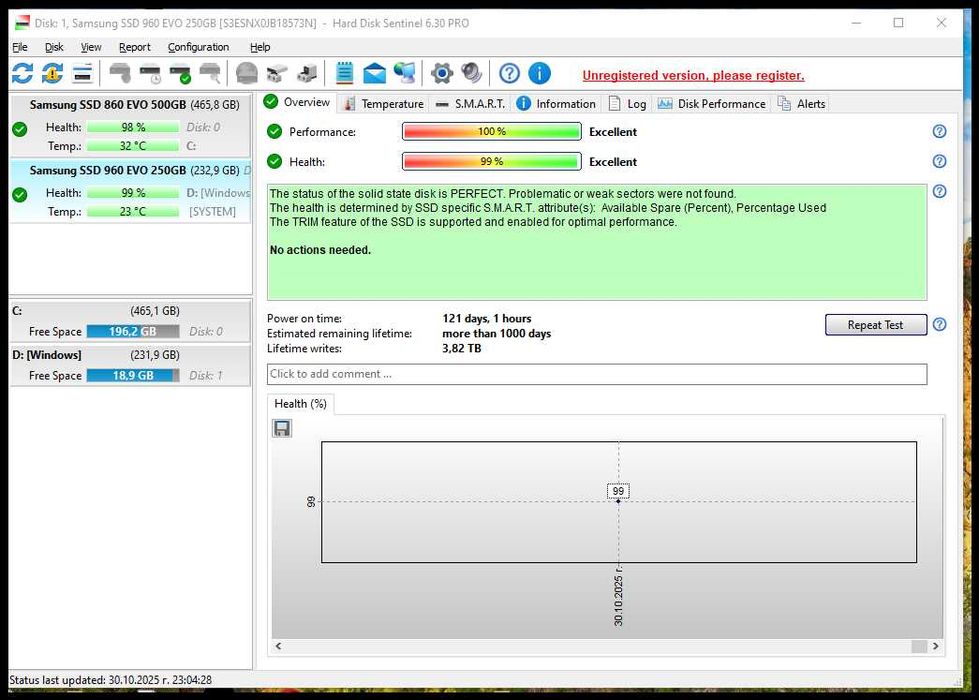Click the gray dome disk toolbar icon
Image resolution: width=979 pixels, height=700 pixels.
[x=247, y=74]
